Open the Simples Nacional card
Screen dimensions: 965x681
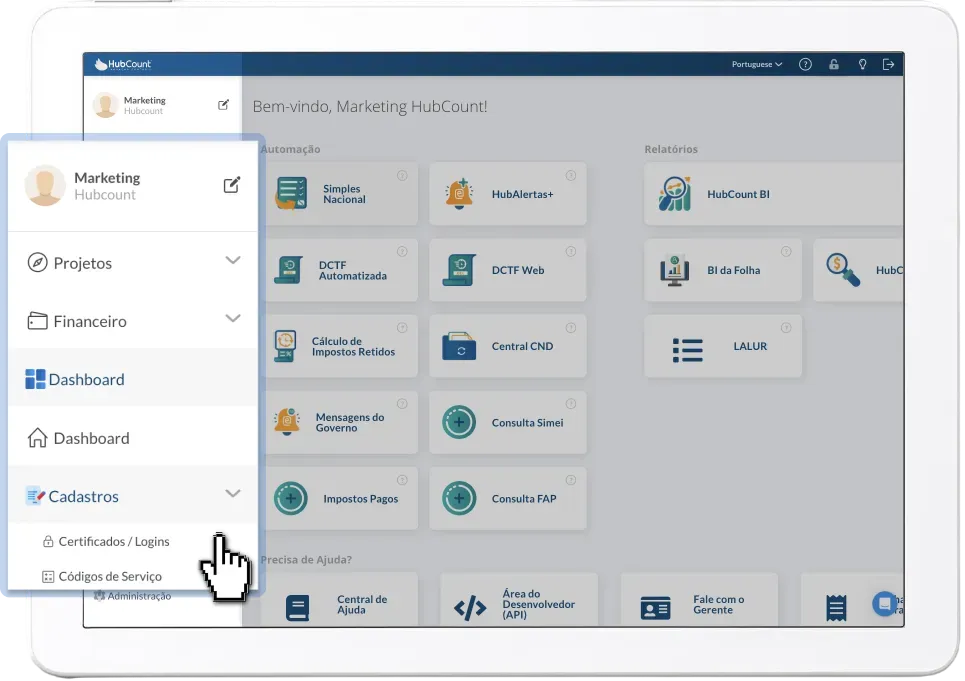(x=342, y=194)
